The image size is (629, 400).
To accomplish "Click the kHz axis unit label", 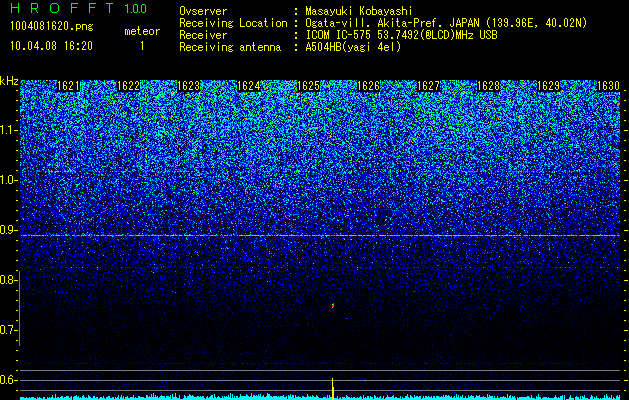I will click(x=9, y=81).
